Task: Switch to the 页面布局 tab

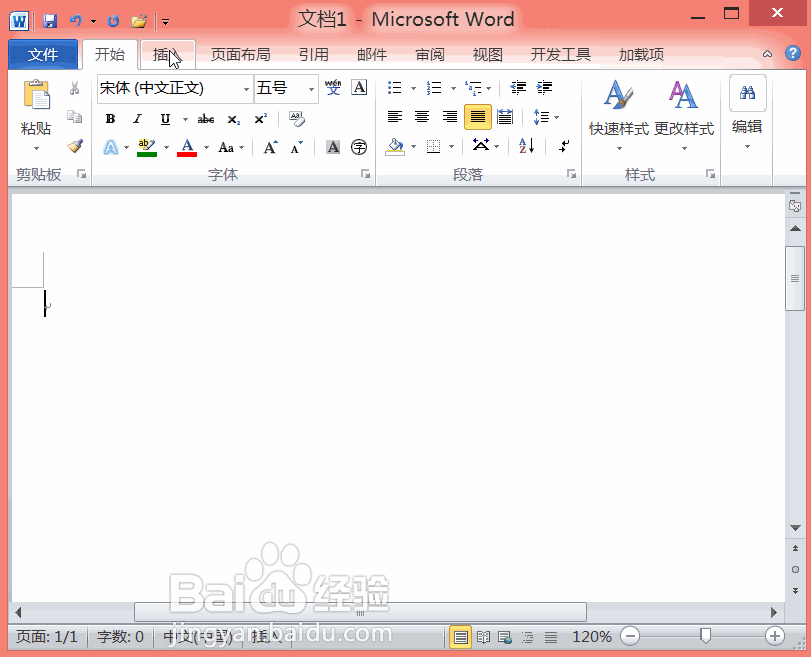Action: point(241,54)
